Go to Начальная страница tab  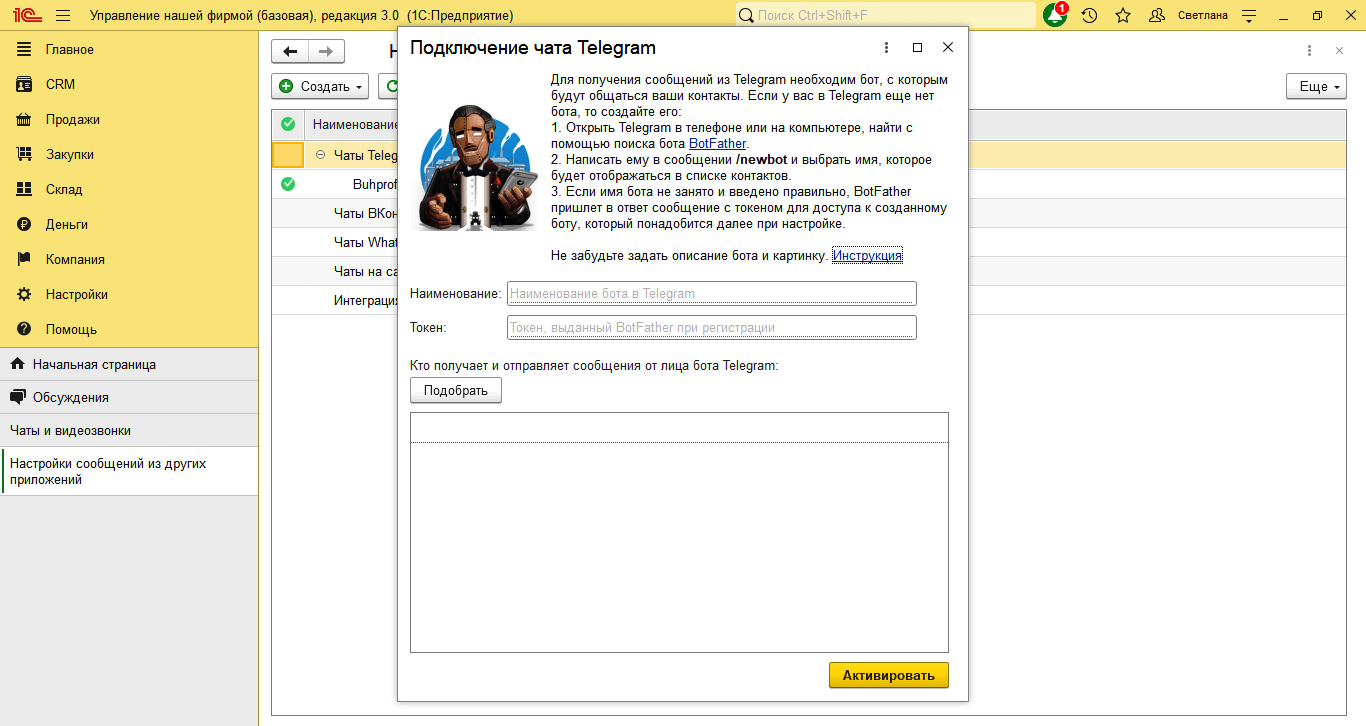pos(129,365)
